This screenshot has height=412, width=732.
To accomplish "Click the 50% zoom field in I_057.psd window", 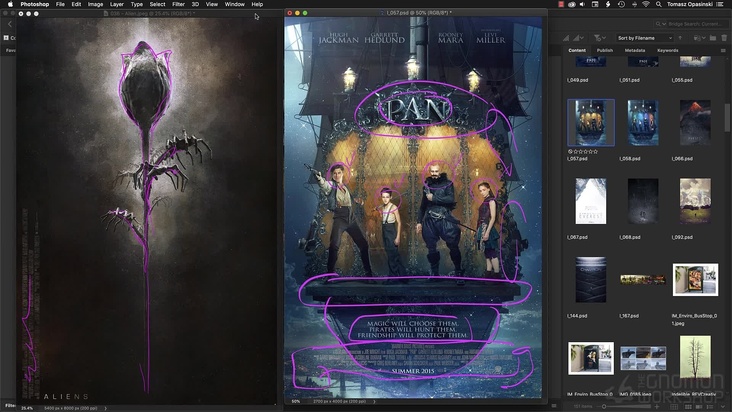I will pos(296,401).
